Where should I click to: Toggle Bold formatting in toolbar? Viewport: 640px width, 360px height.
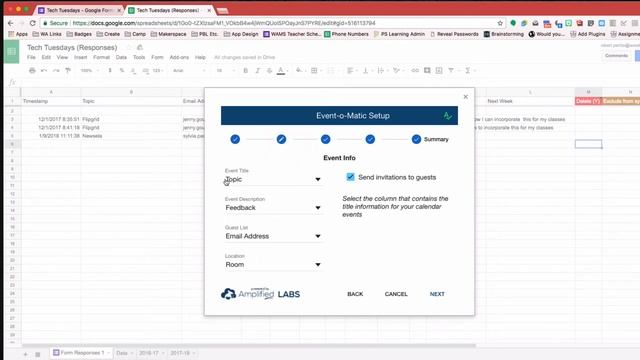click(x=245, y=71)
